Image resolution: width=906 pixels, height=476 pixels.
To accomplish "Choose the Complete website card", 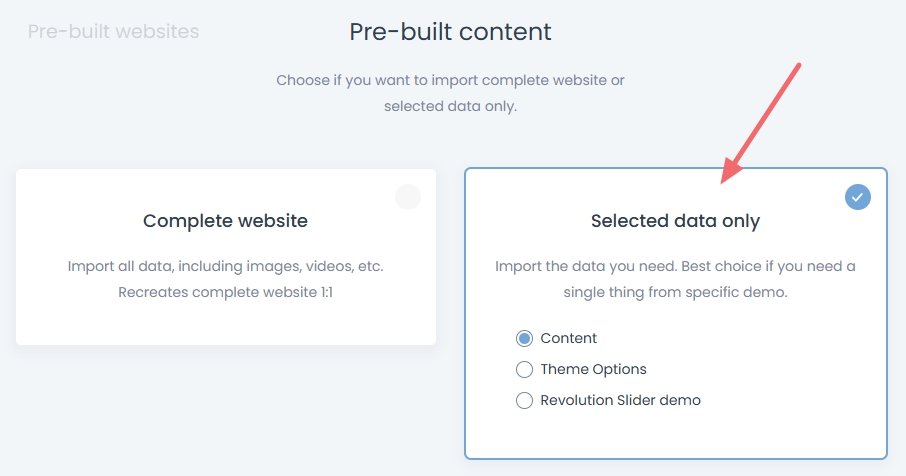I will point(226,257).
